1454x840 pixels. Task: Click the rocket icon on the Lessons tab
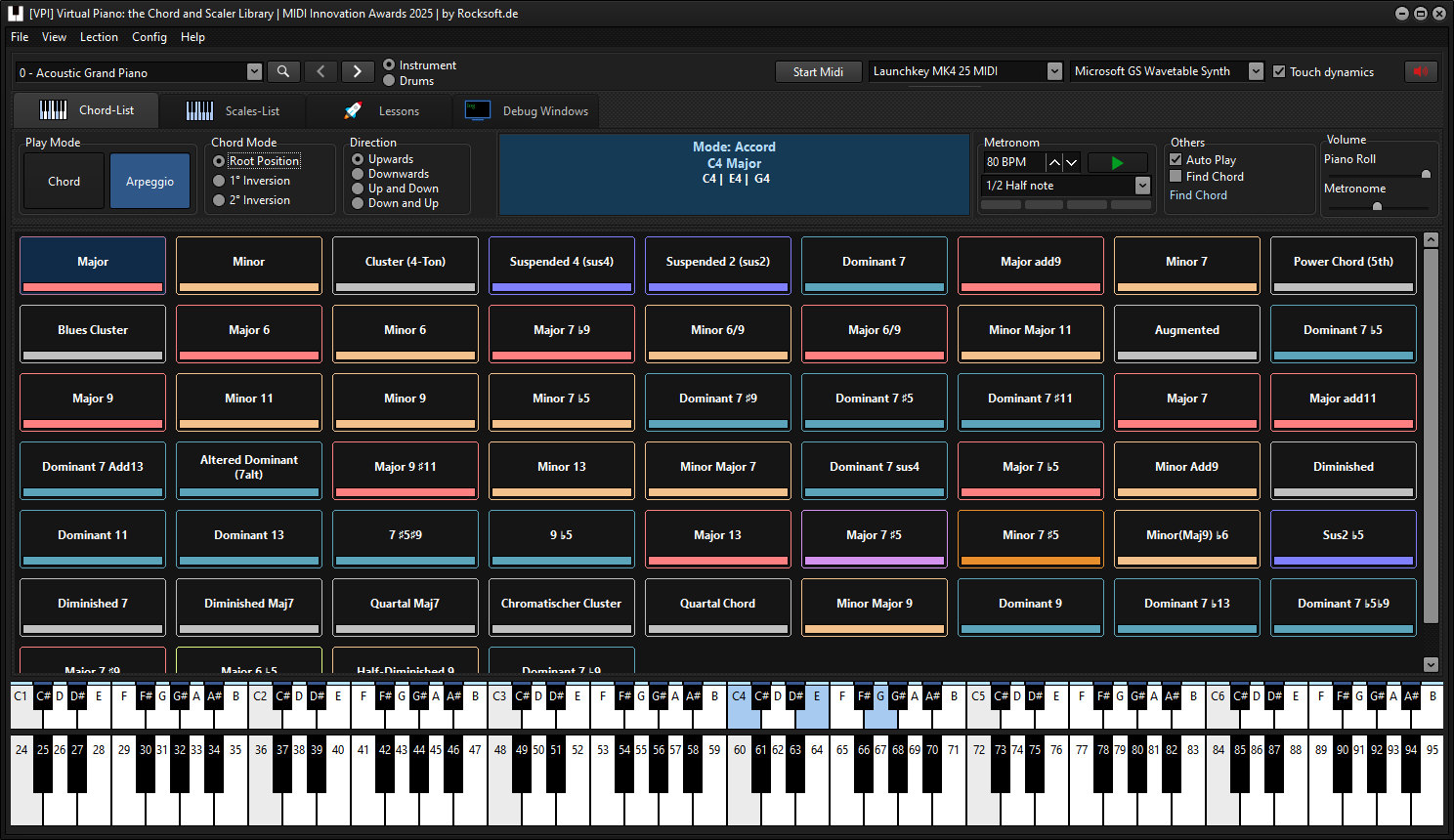(x=351, y=110)
